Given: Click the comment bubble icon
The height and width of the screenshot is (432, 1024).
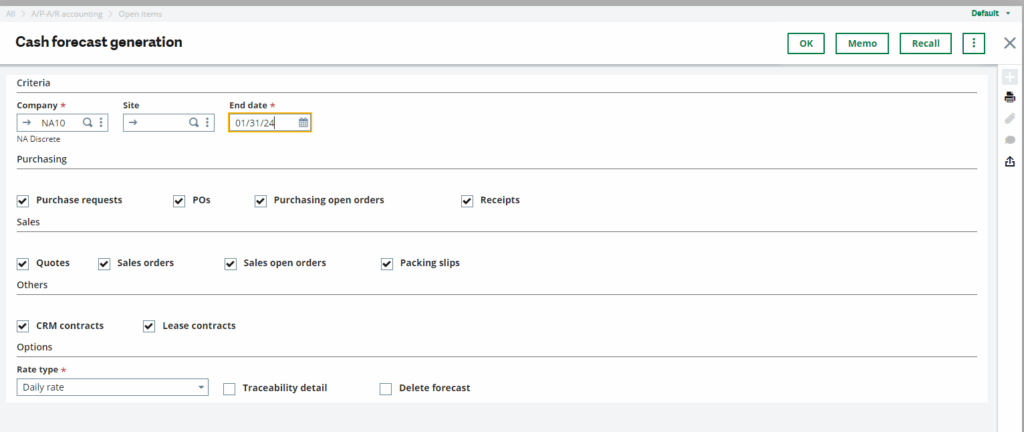Looking at the screenshot, I should click(x=1010, y=140).
